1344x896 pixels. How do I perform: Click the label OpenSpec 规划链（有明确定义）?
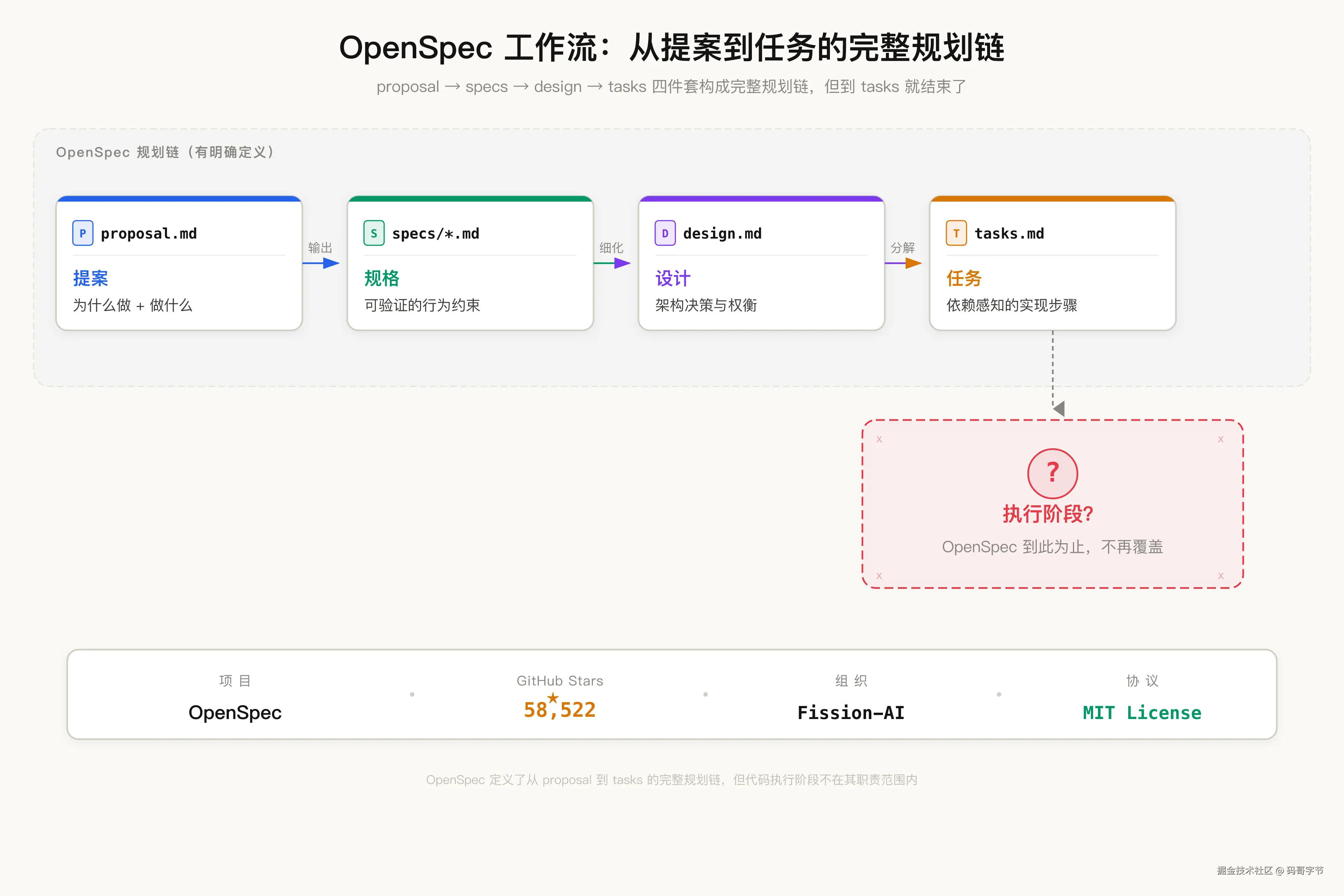pos(166,152)
